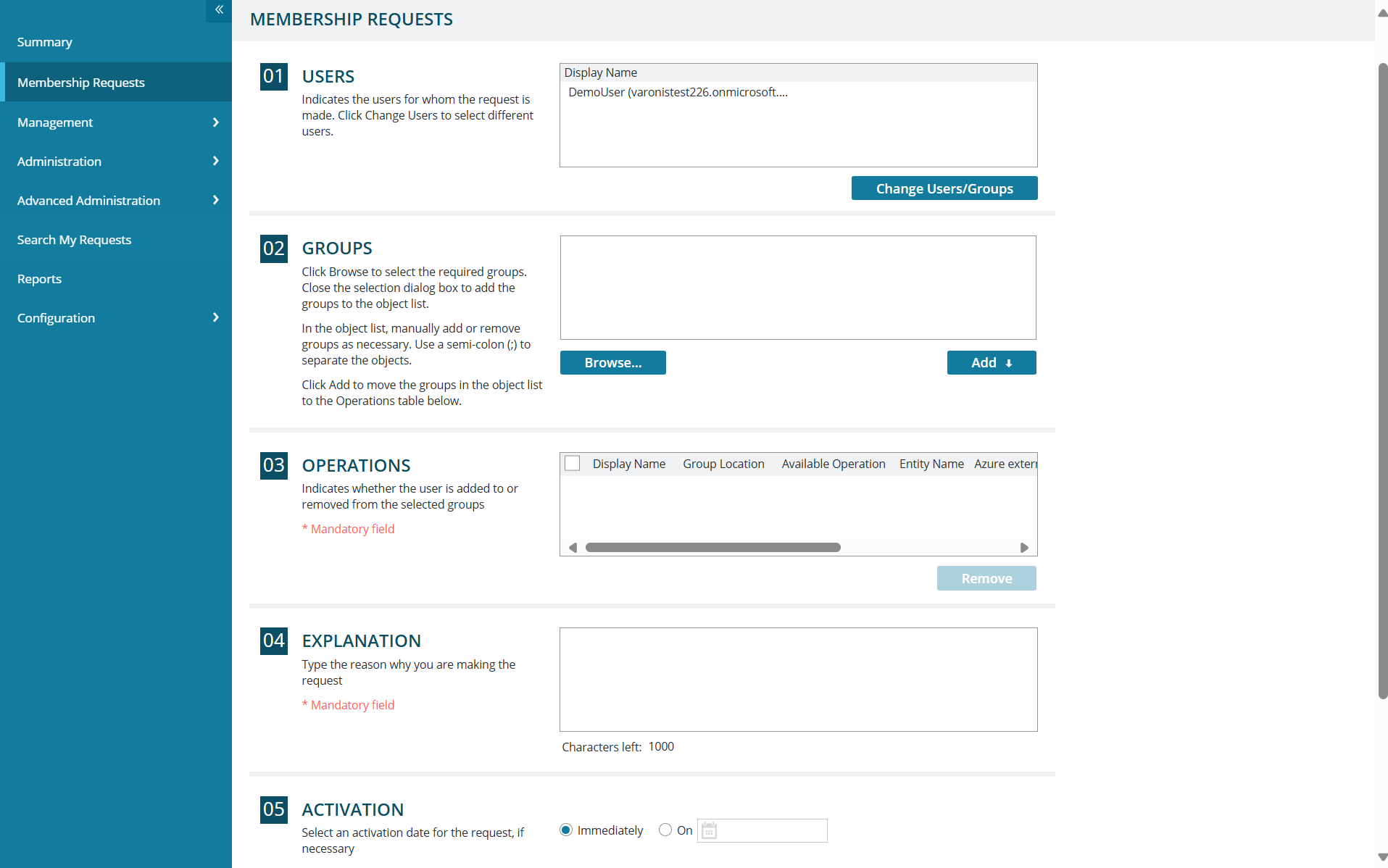Click Display Name column in Operations table
Viewport: 1388px width, 868px height.
[629, 464]
